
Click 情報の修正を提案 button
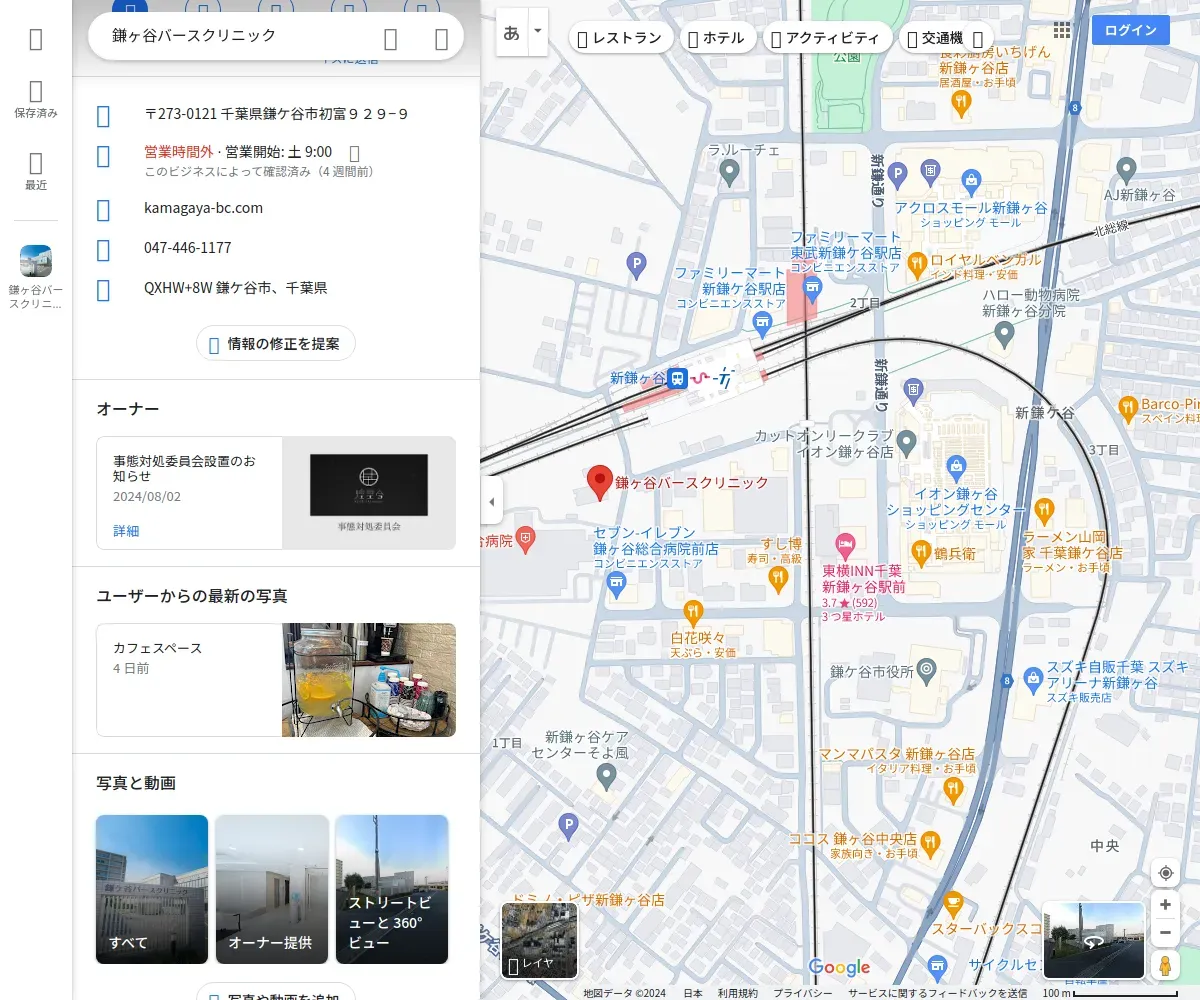coord(276,343)
